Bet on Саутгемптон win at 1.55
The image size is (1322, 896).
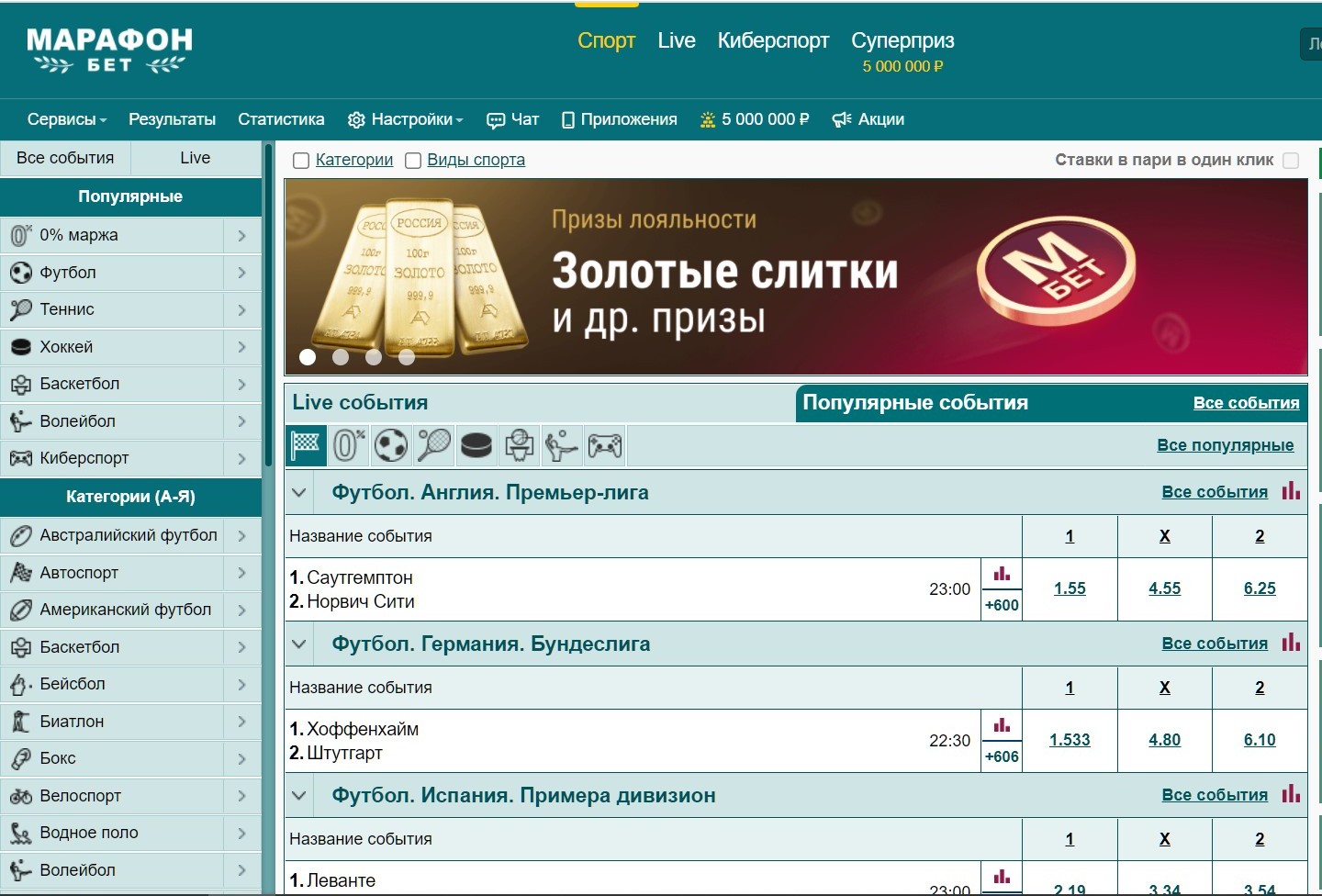click(1070, 588)
